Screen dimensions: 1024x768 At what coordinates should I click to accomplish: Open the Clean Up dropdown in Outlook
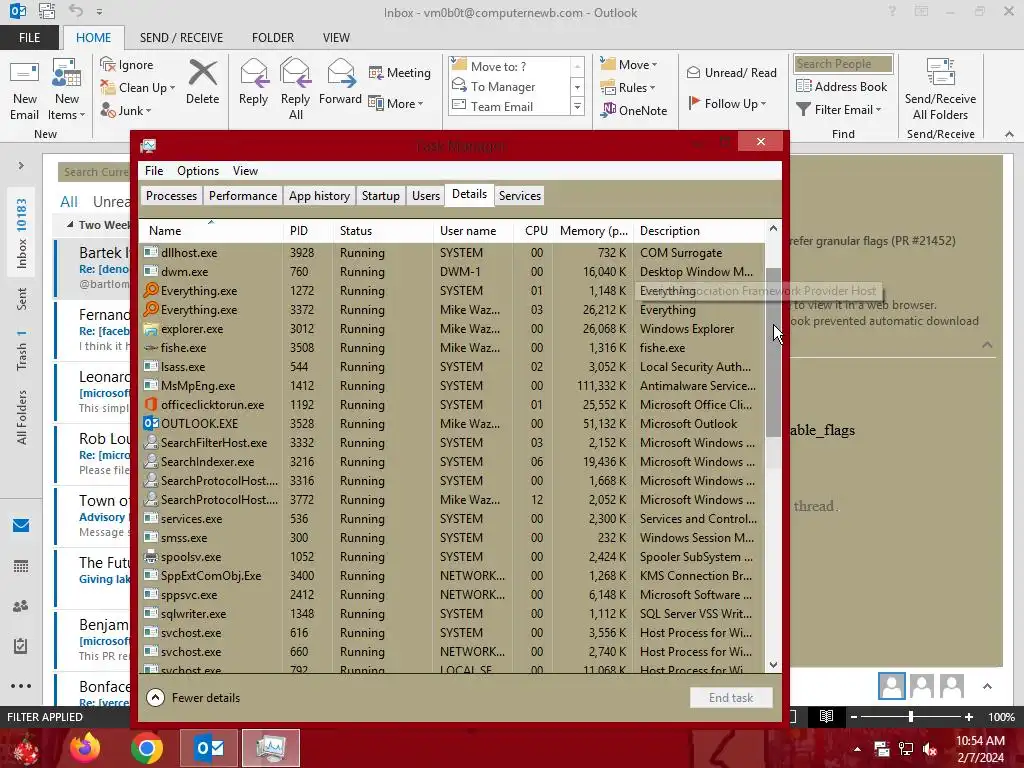point(138,88)
